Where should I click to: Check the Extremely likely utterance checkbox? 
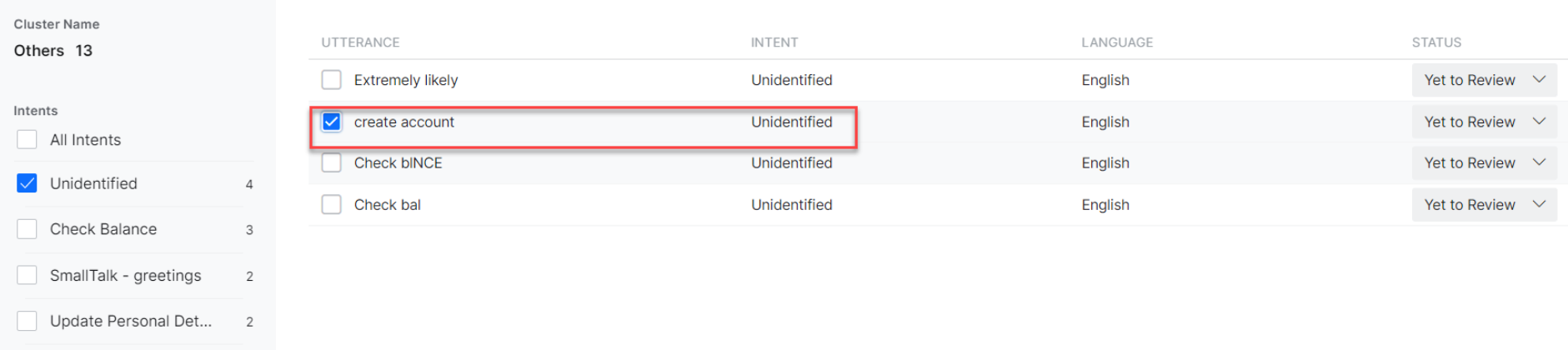pos(332,80)
